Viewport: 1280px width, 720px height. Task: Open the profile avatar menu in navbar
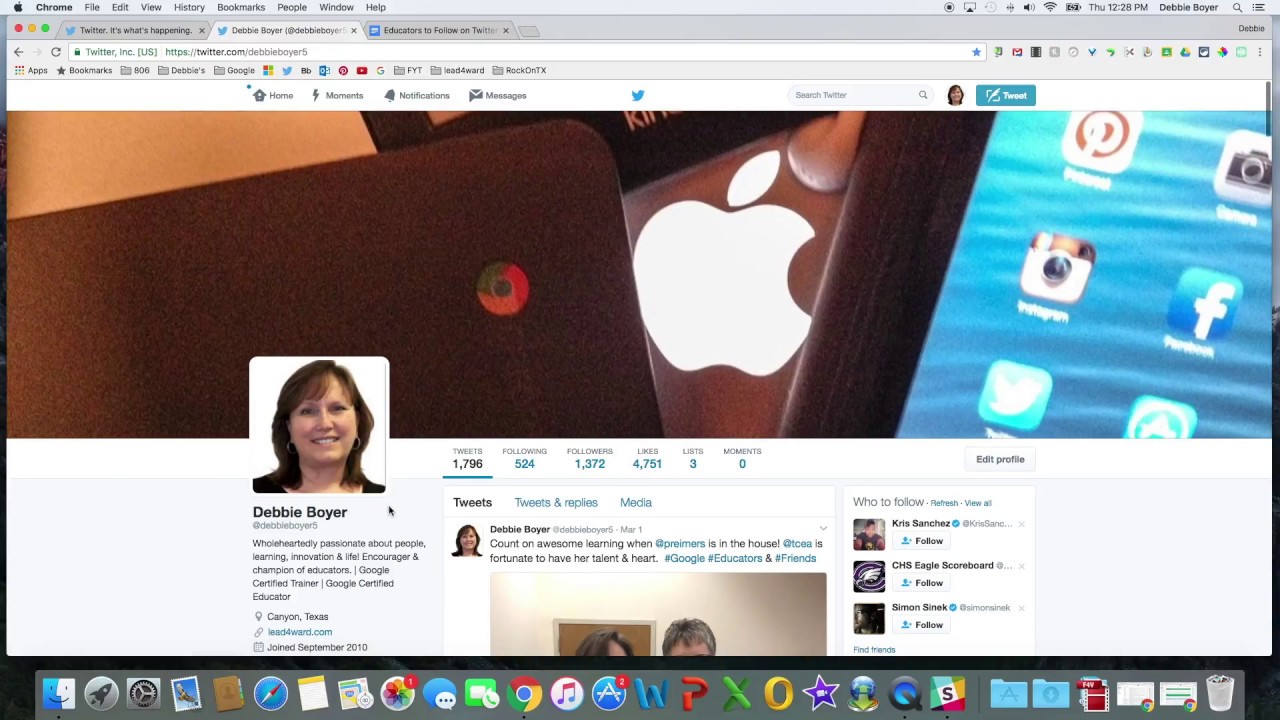tap(955, 95)
